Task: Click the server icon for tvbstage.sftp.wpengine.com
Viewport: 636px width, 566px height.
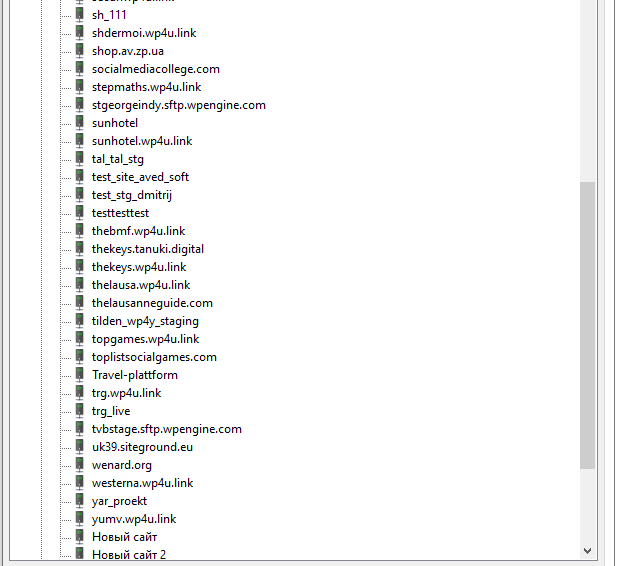Action: pyautogui.click(x=80, y=428)
